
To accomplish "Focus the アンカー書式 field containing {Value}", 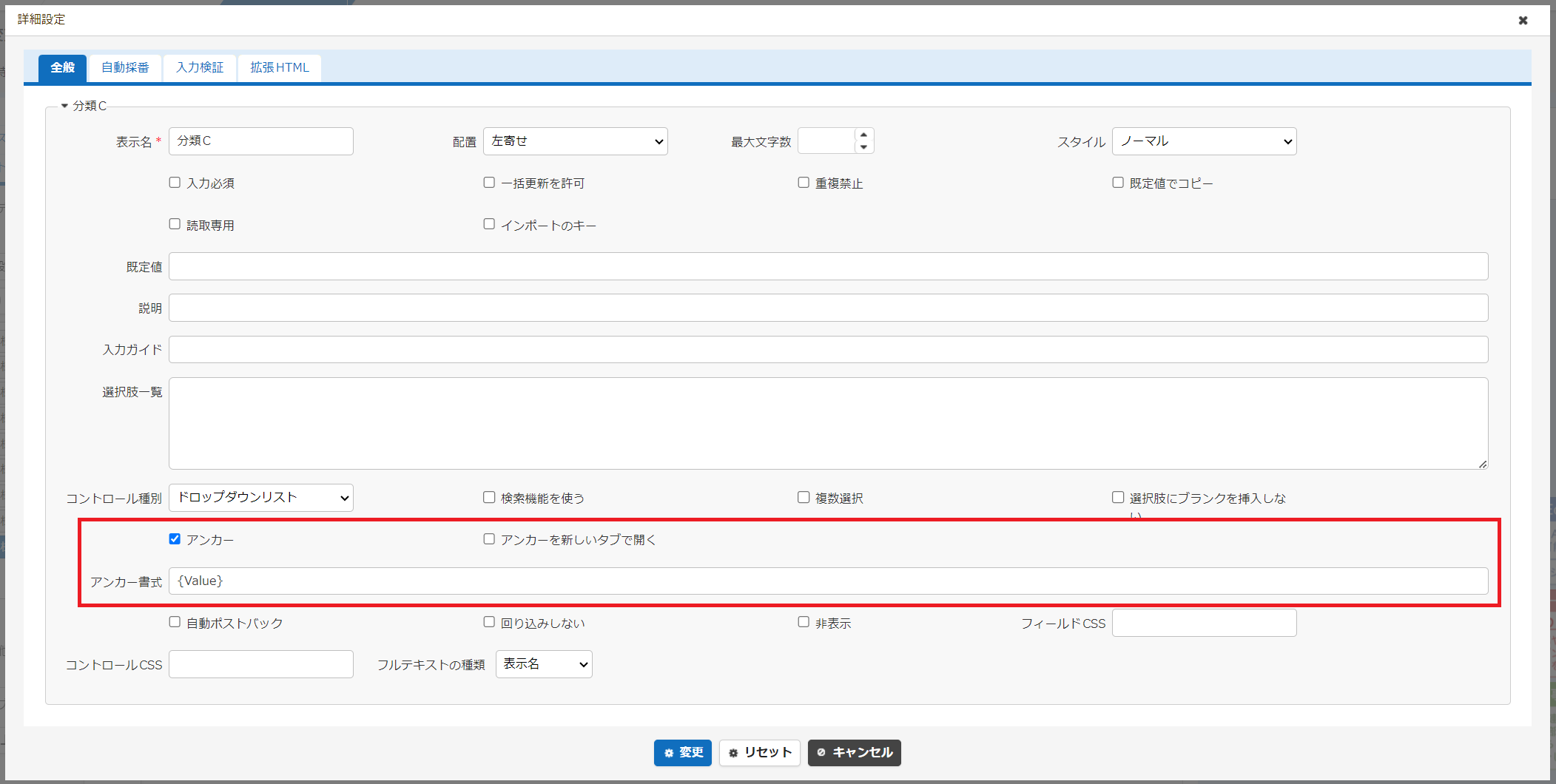I will (829, 581).
